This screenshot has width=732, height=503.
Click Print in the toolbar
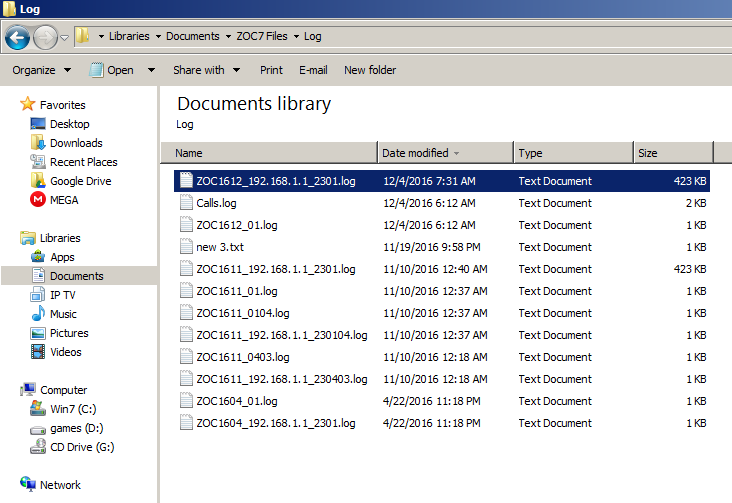coord(271,70)
